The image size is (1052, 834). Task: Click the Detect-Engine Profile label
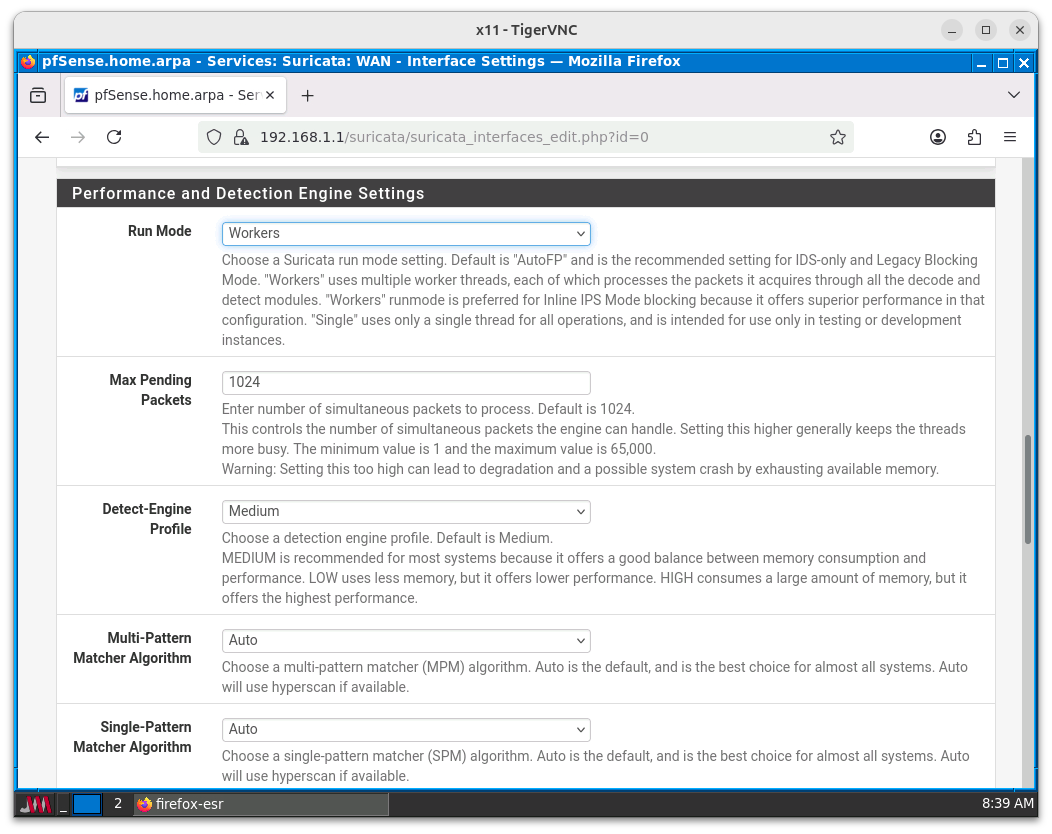pyautogui.click(x=147, y=519)
